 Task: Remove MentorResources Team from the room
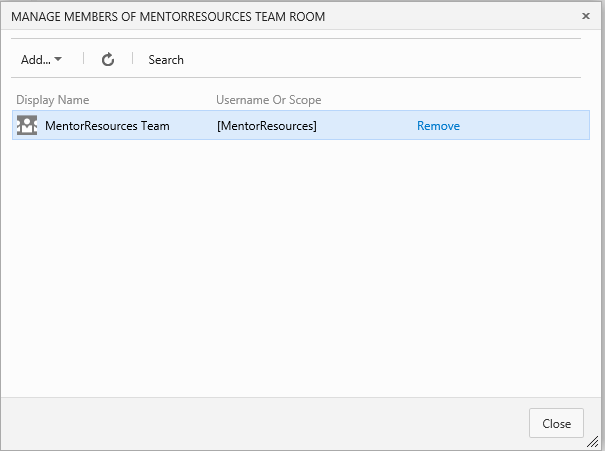pyautogui.click(x=438, y=126)
